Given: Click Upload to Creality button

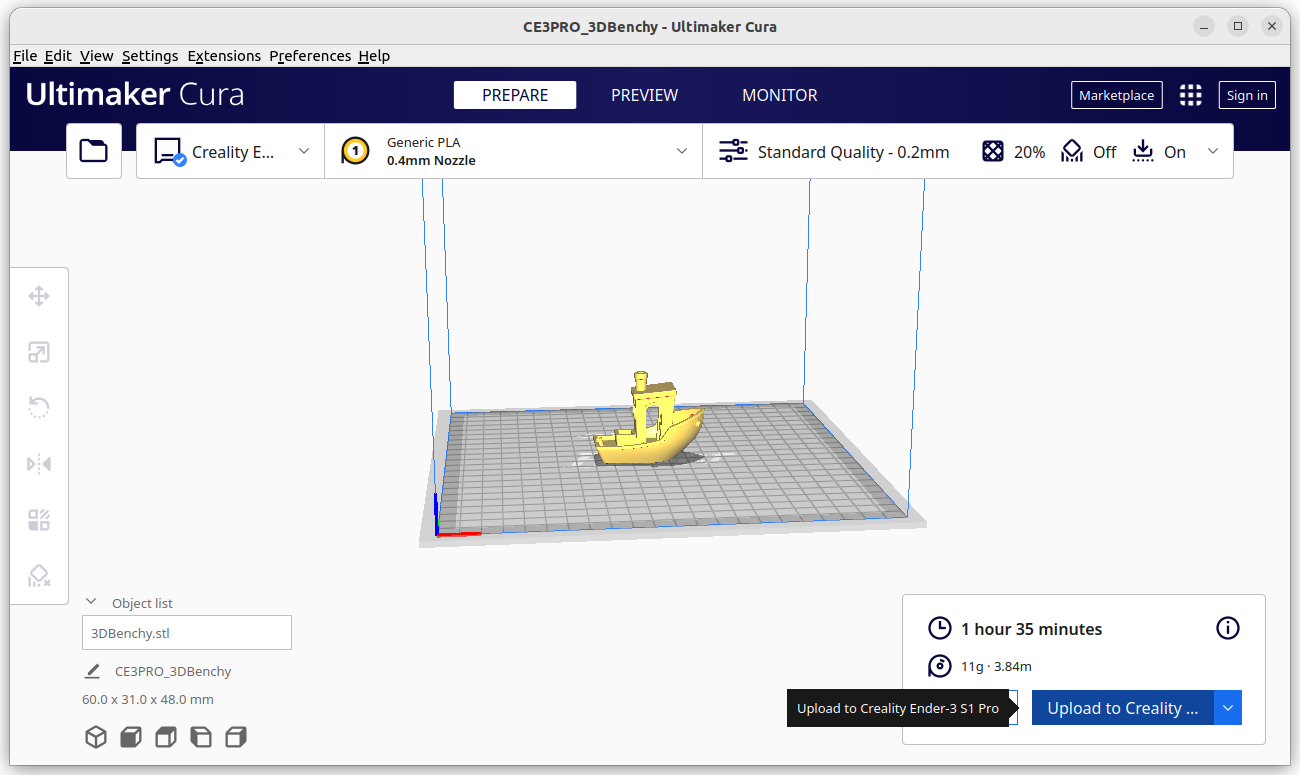Looking at the screenshot, I should pyautogui.click(x=1123, y=708).
